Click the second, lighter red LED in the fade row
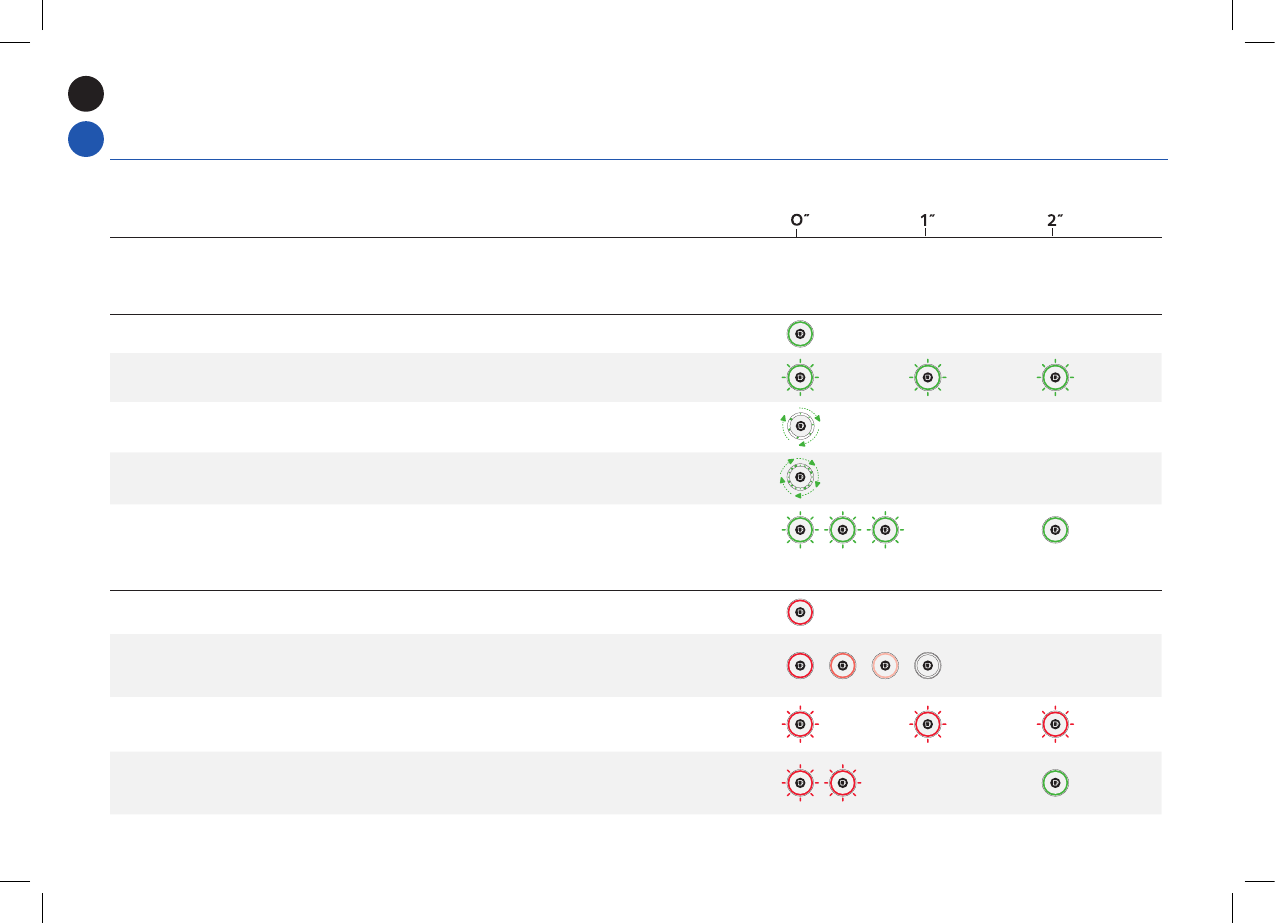Screen dimensions: 1275x923 tap(842, 664)
